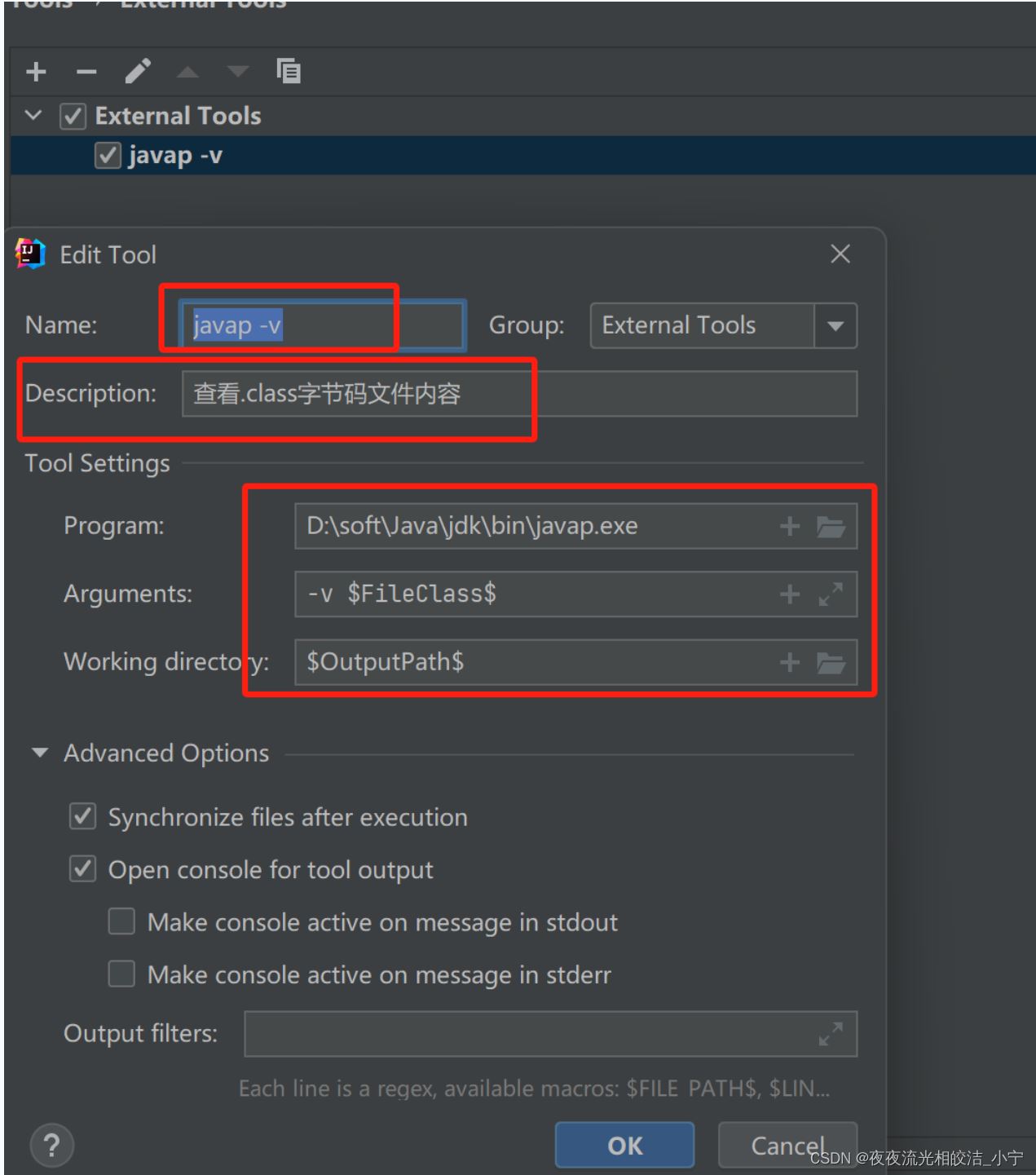Click the edit tool pencil icon

pyautogui.click(x=138, y=72)
